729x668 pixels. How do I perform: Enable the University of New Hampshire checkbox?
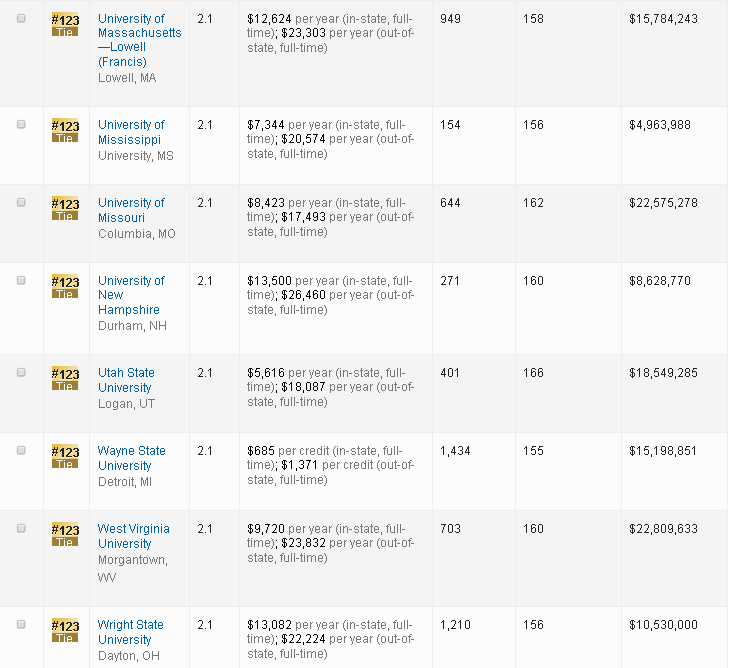[x=22, y=280]
